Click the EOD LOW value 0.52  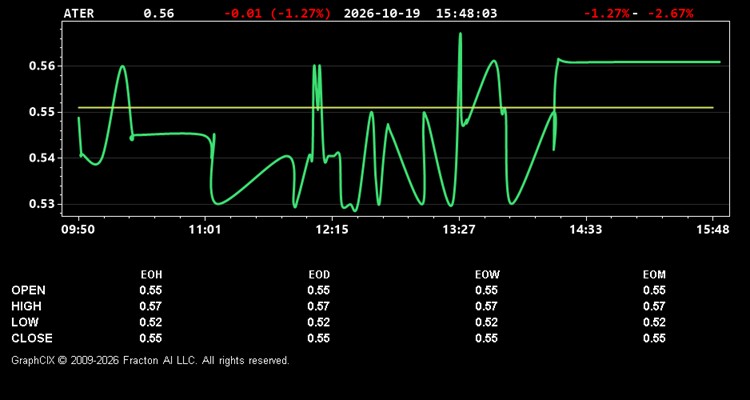click(x=319, y=322)
